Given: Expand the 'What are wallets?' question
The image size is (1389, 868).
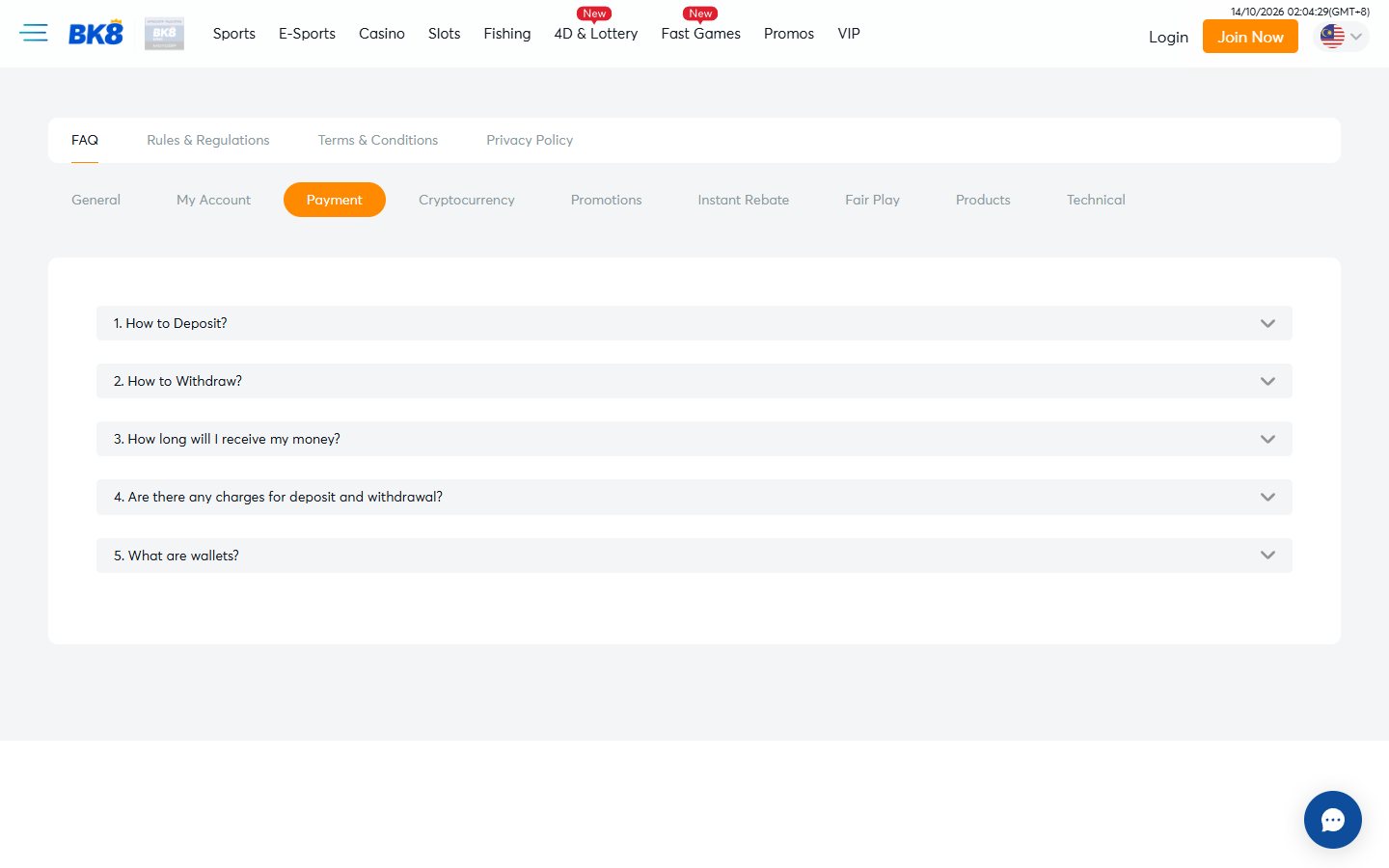Looking at the screenshot, I should click(x=694, y=556).
